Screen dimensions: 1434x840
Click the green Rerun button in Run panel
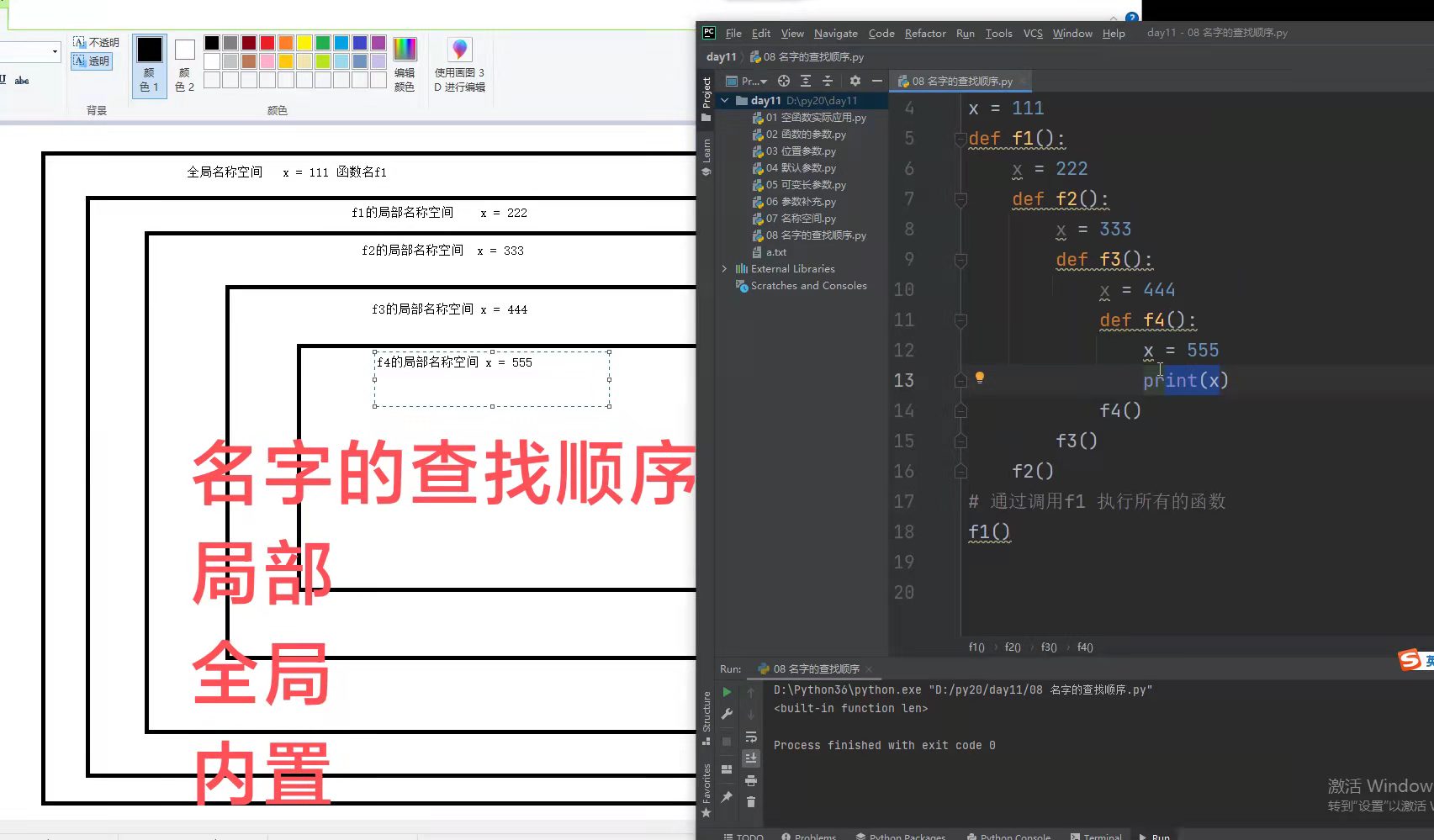click(x=727, y=692)
